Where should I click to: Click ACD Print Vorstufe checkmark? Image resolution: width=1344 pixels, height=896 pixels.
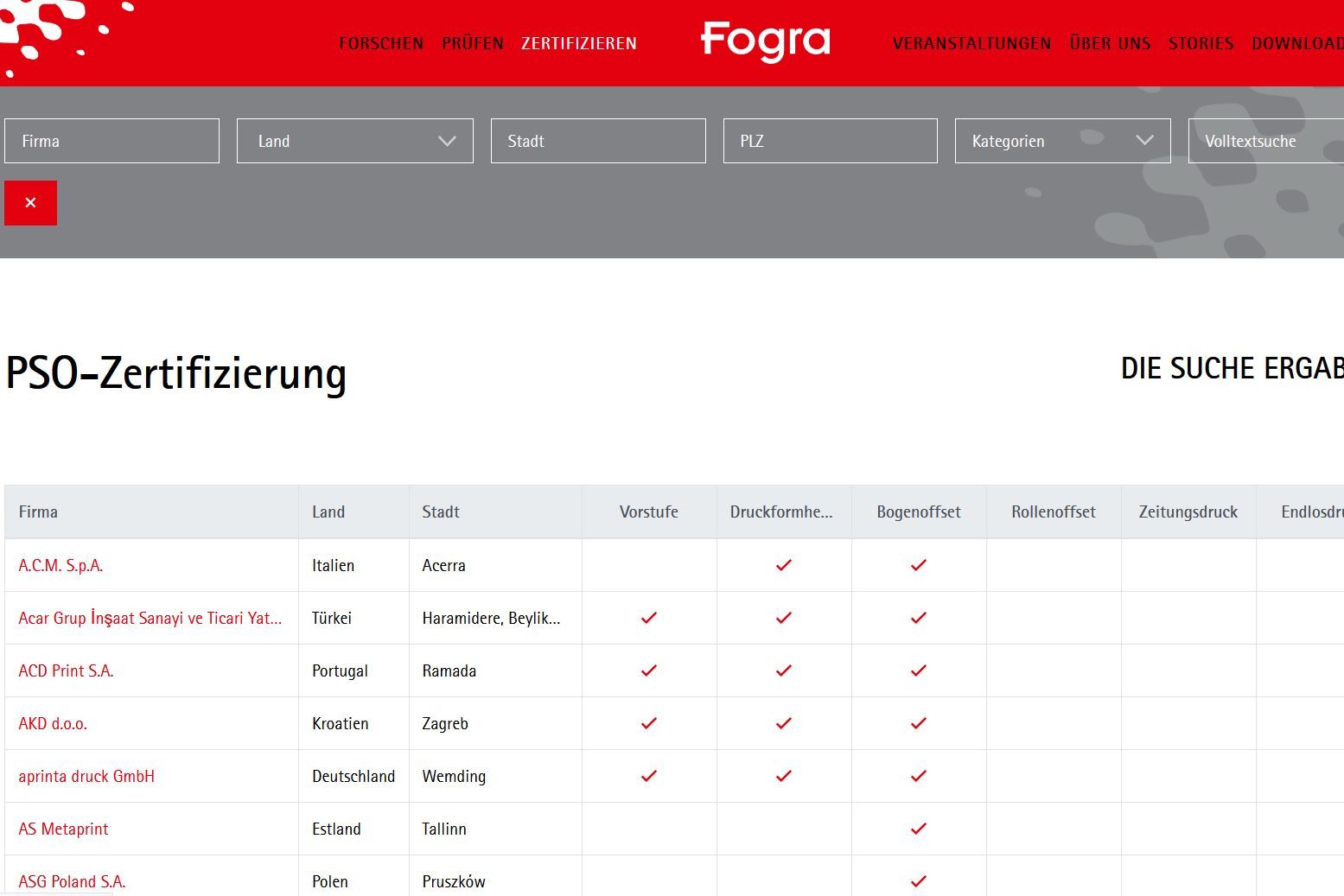coord(649,670)
